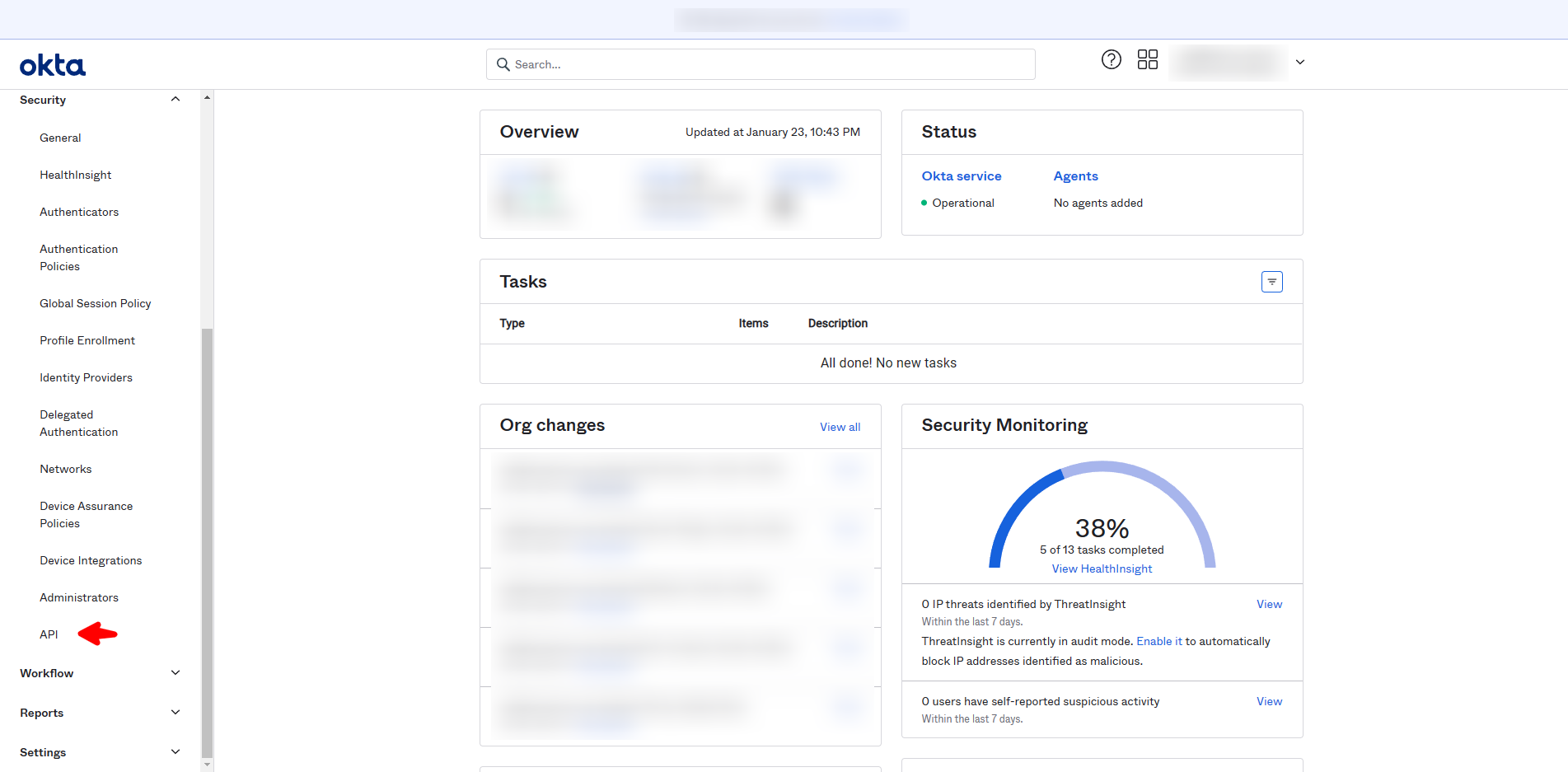1568x772 pixels.
Task: Click the Agents link
Action: click(x=1075, y=176)
